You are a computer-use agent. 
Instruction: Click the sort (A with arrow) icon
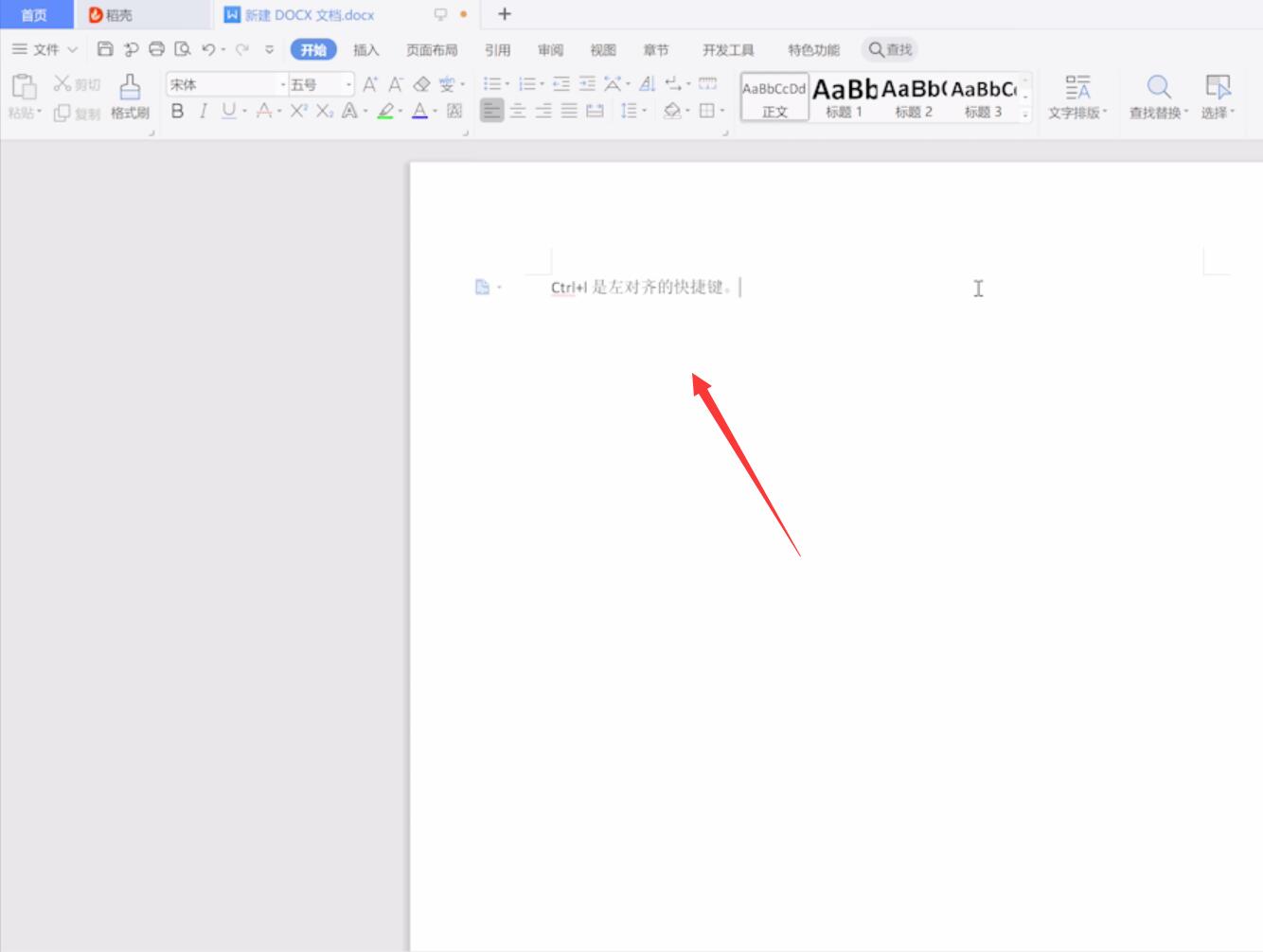[648, 84]
